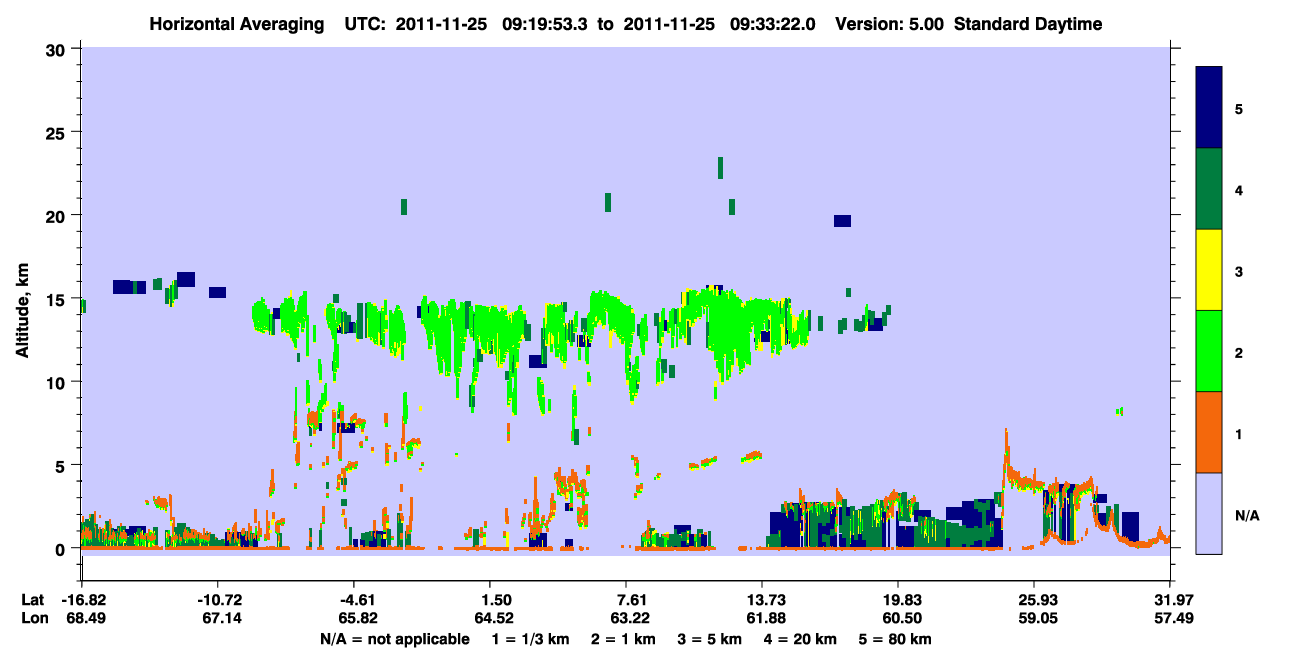
Task: Click the bright green level 2 color swatch
Action: (x=1209, y=351)
